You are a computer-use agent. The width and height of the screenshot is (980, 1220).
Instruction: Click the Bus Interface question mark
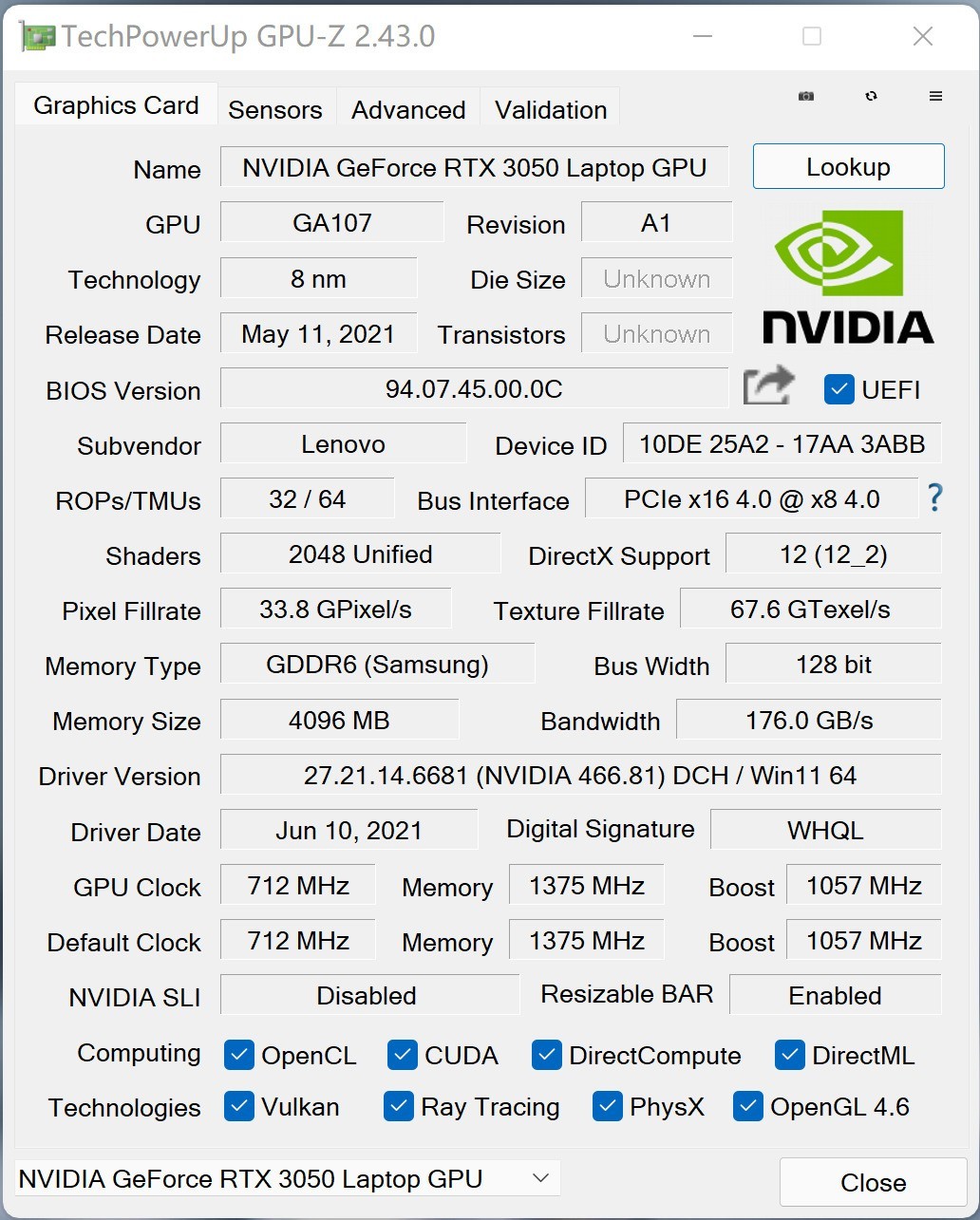(x=935, y=497)
